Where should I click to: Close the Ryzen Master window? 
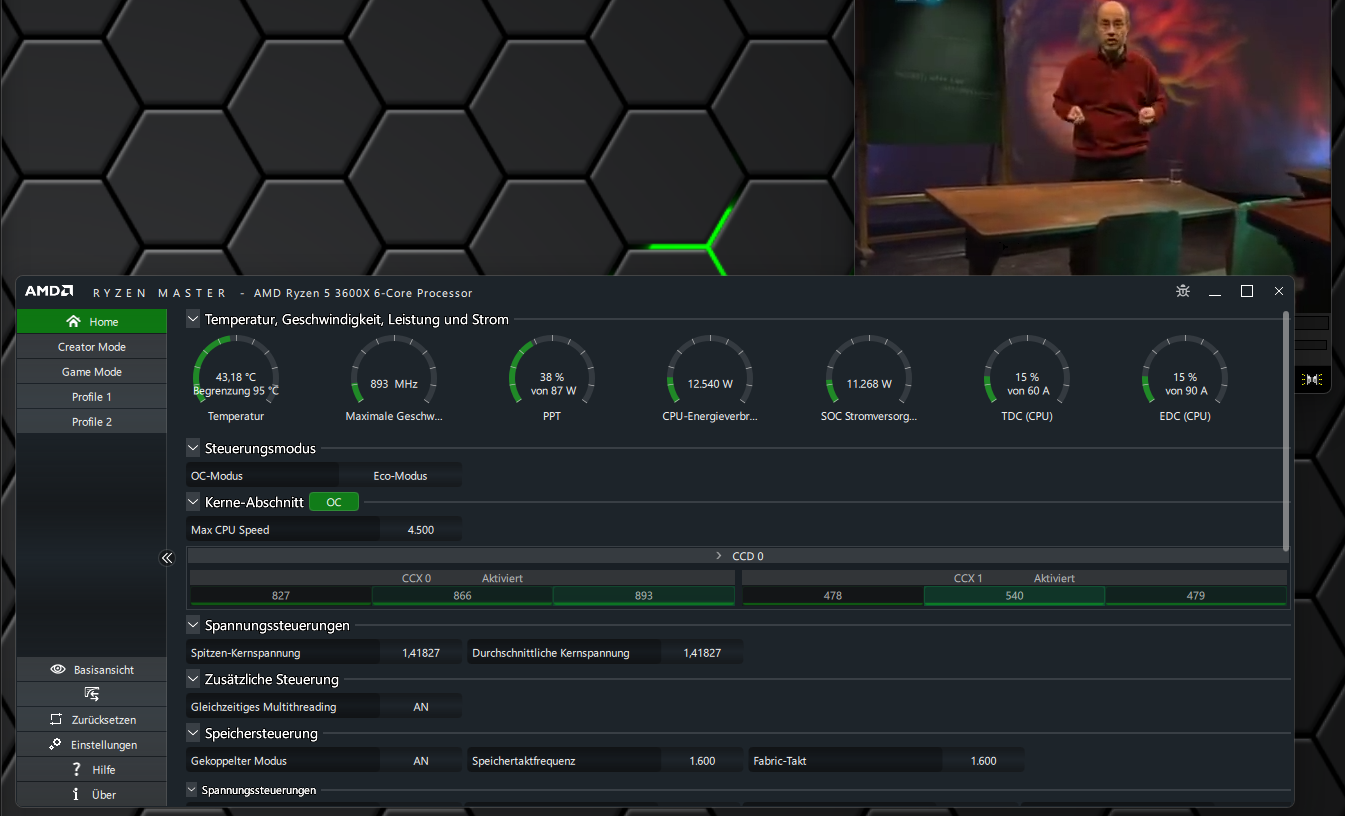1279,291
